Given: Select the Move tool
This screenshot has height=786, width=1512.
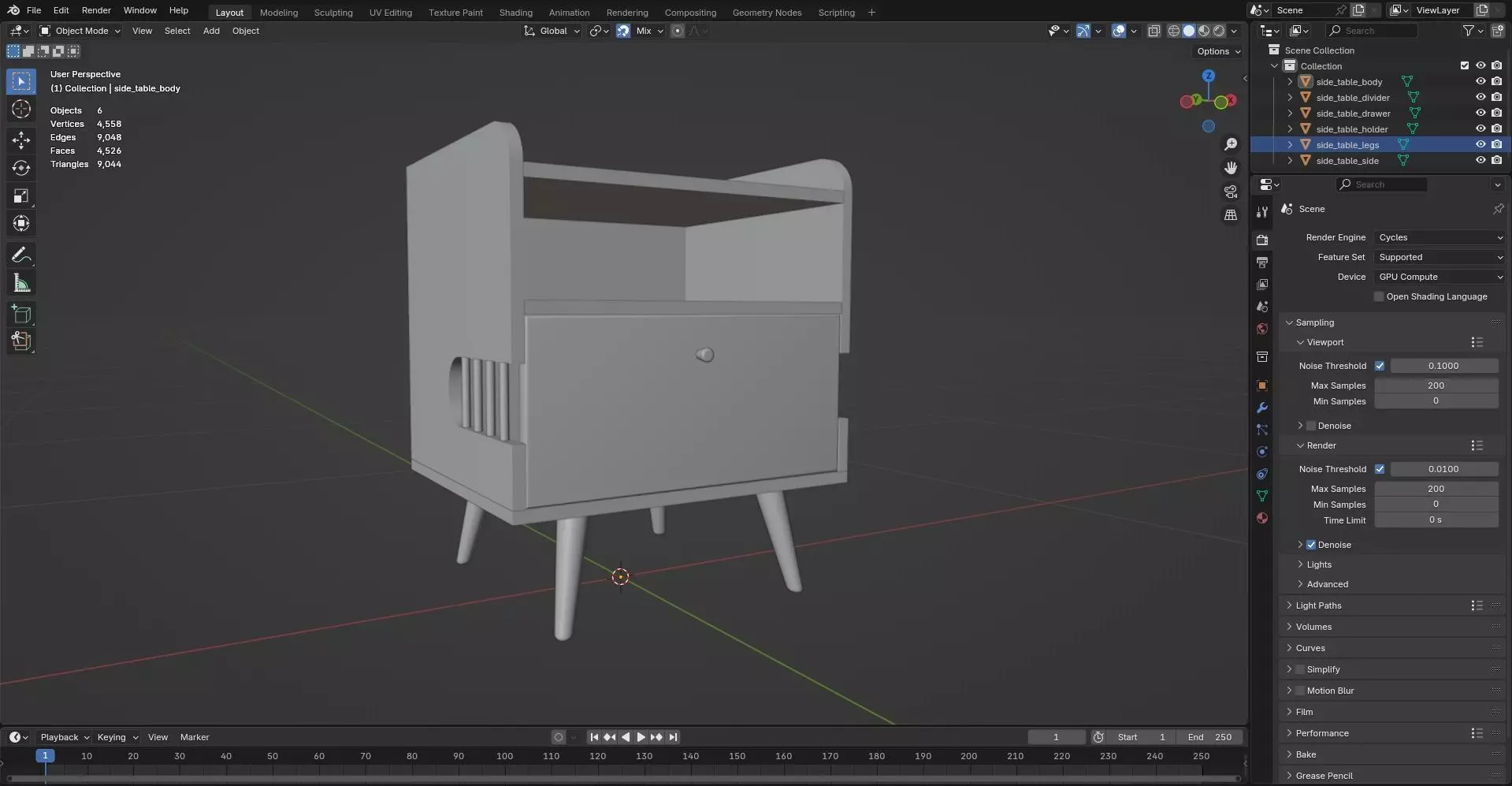Looking at the screenshot, I should point(21,140).
